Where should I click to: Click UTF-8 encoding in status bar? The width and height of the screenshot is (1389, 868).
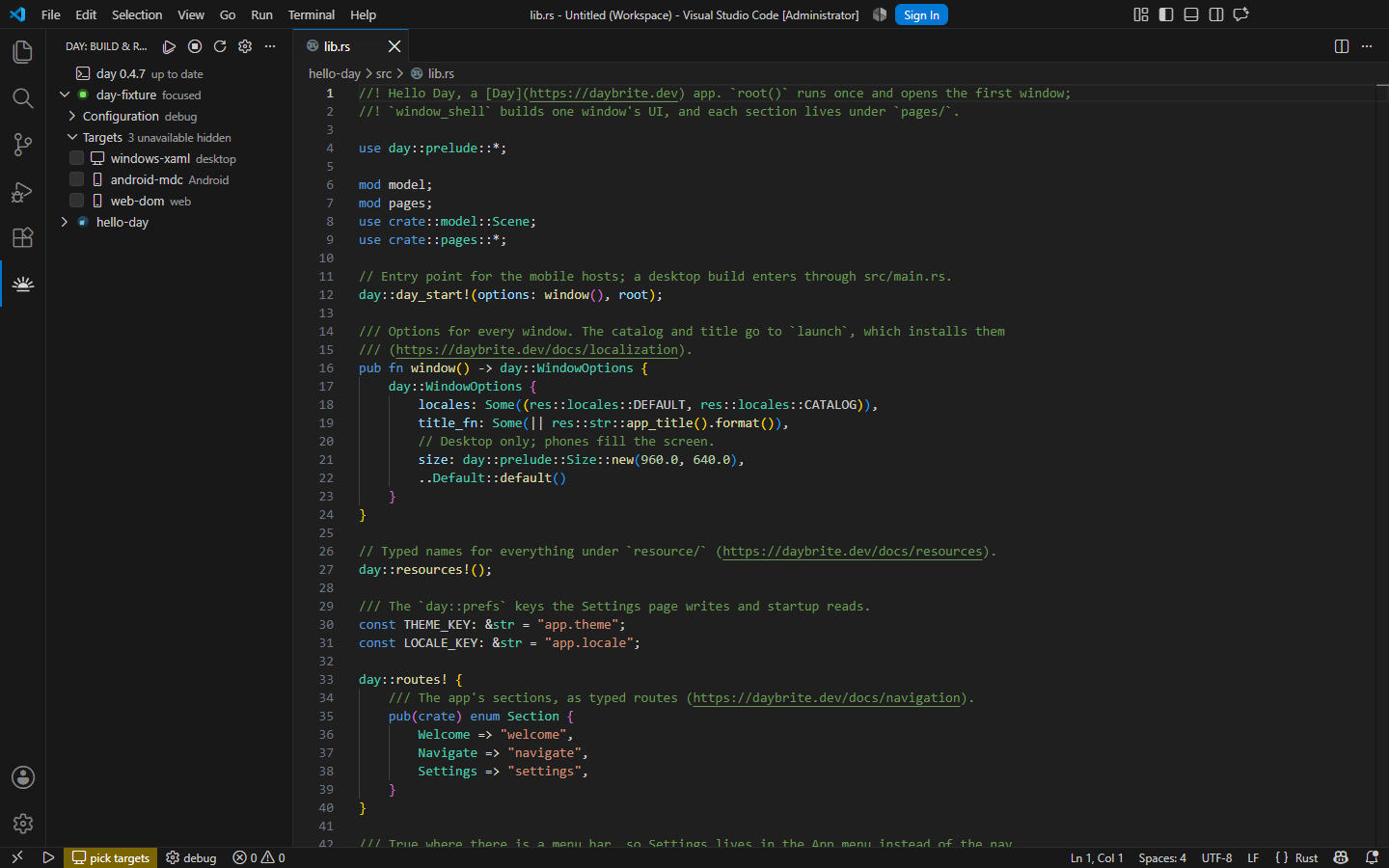[x=1216, y=857]
